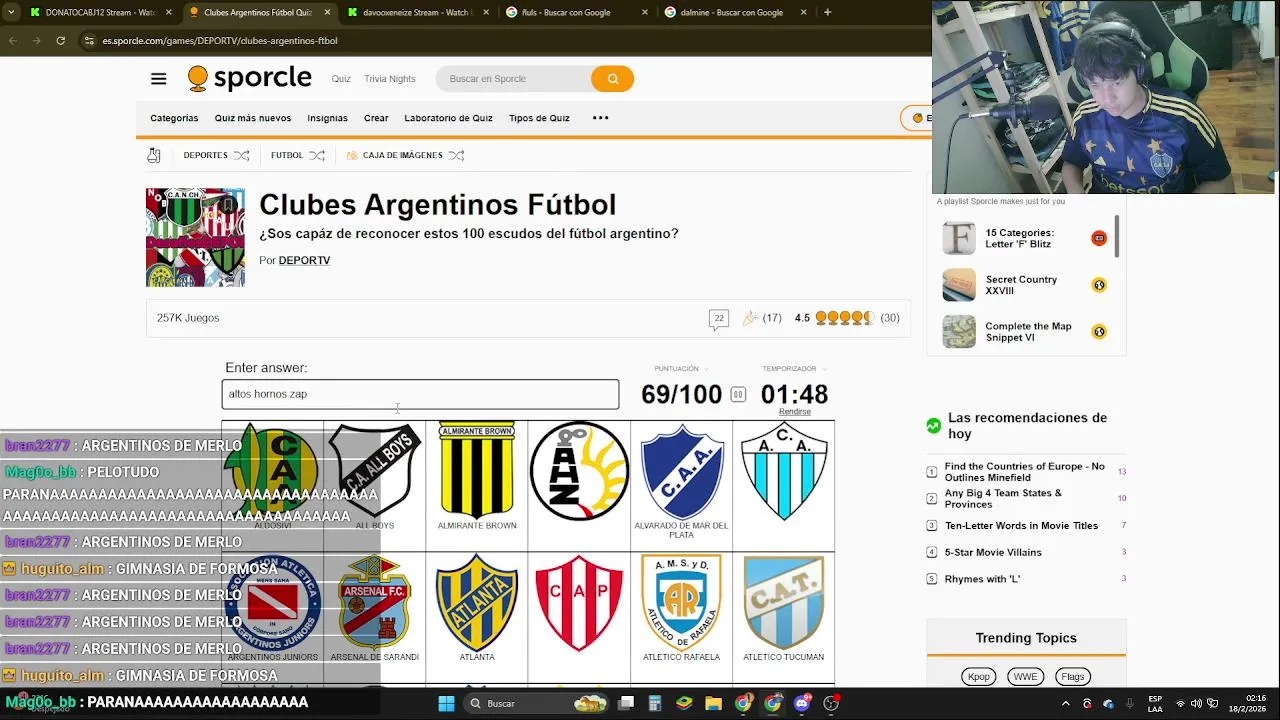Open the Insignias menu item
1280x720 pixels.
[x=327, y=118]
